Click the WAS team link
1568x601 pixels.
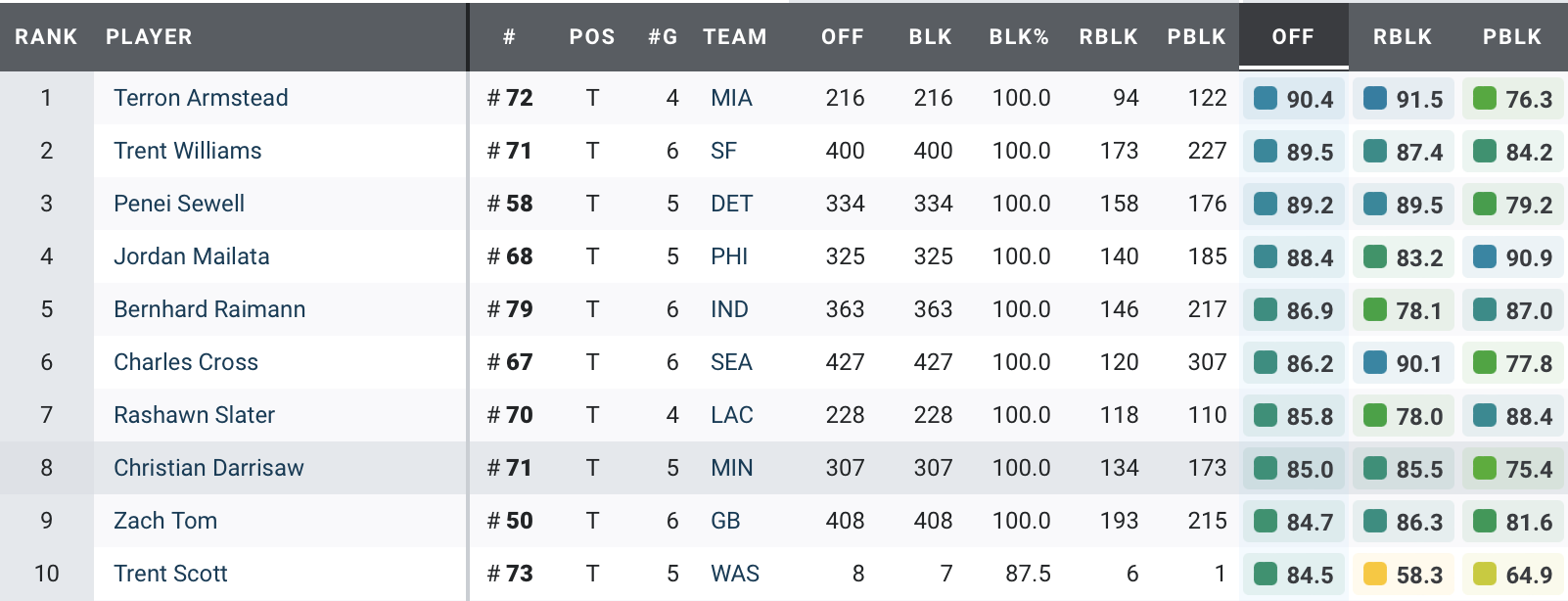click(735, 574)
